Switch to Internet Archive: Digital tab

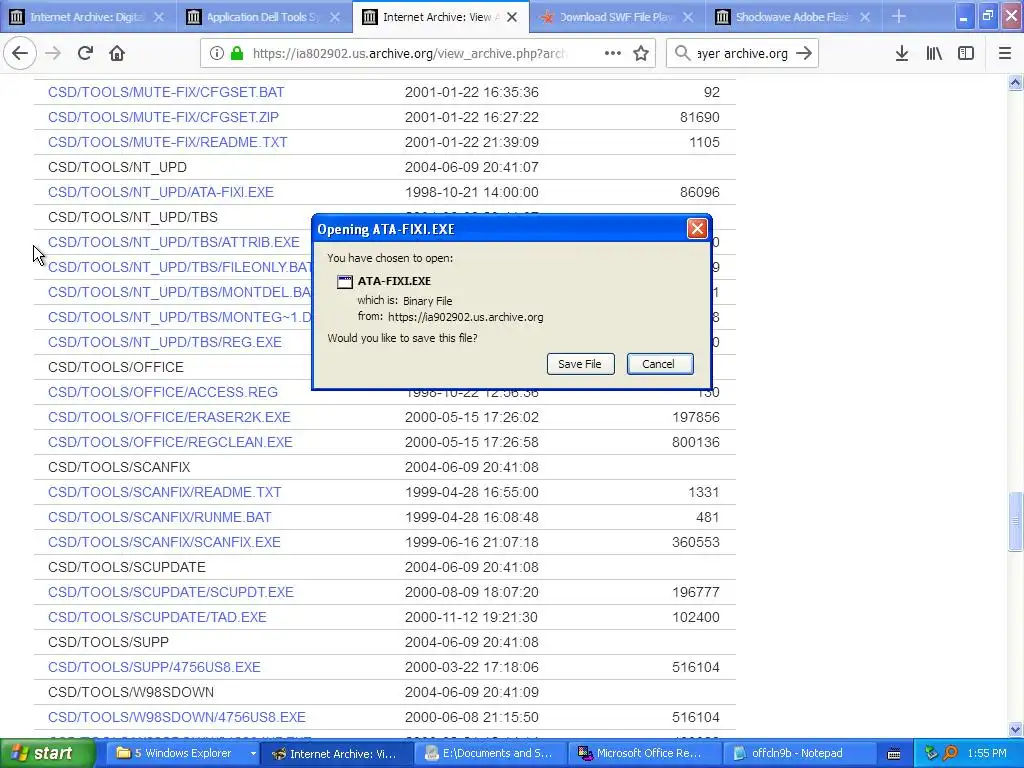click(87, 17)
